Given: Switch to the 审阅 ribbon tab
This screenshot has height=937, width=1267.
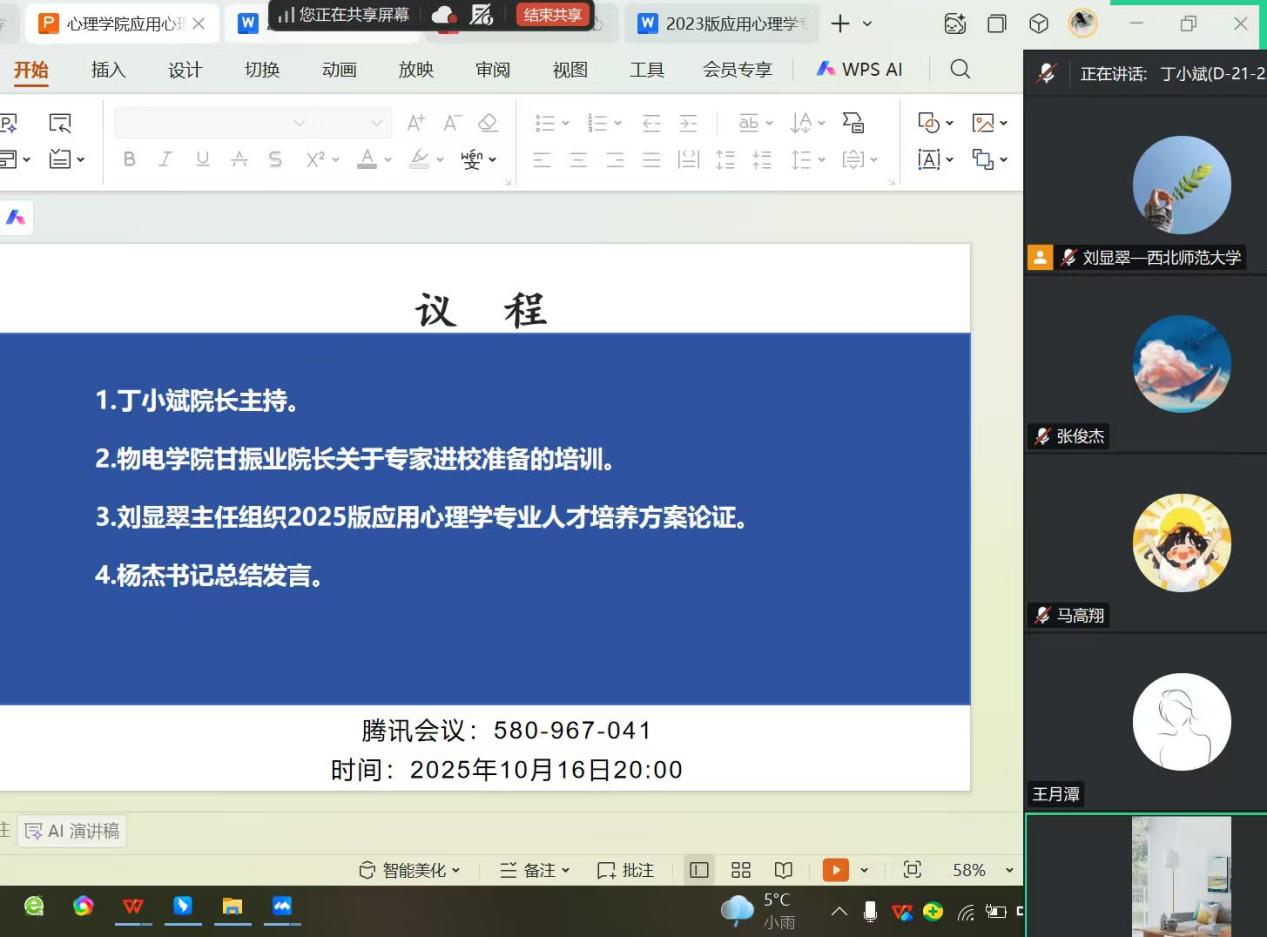Looking at the screenshot, I should (x=493, y=69).
